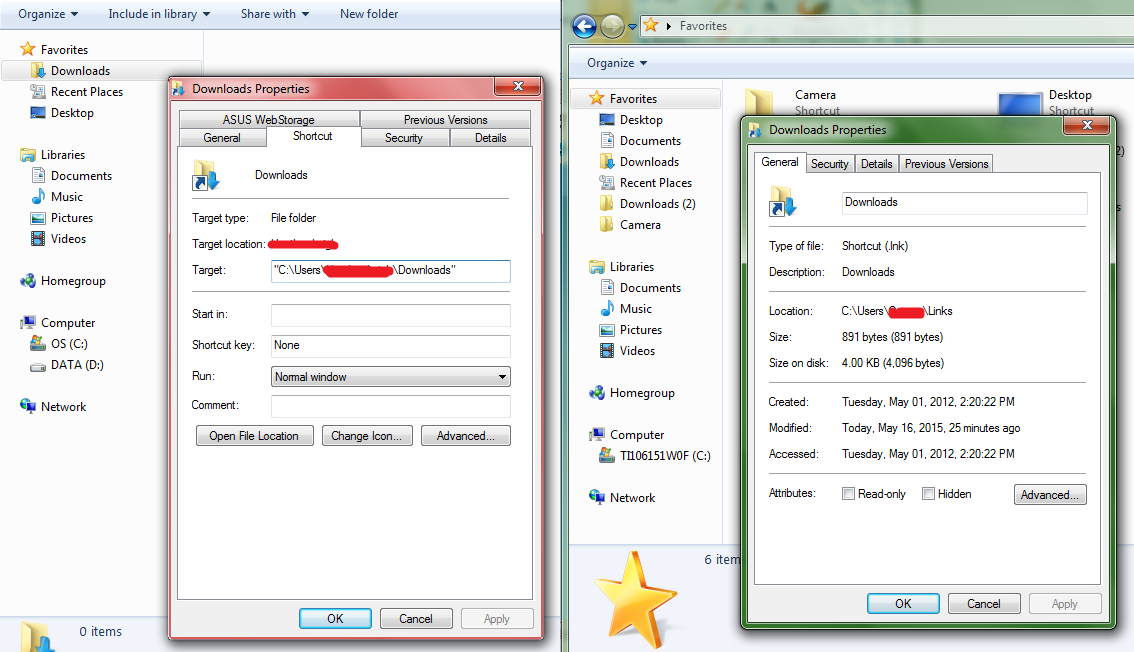Click OK in left Downloads Properties dialog
Screen dimensions: 1134x652
click(336, 619)
